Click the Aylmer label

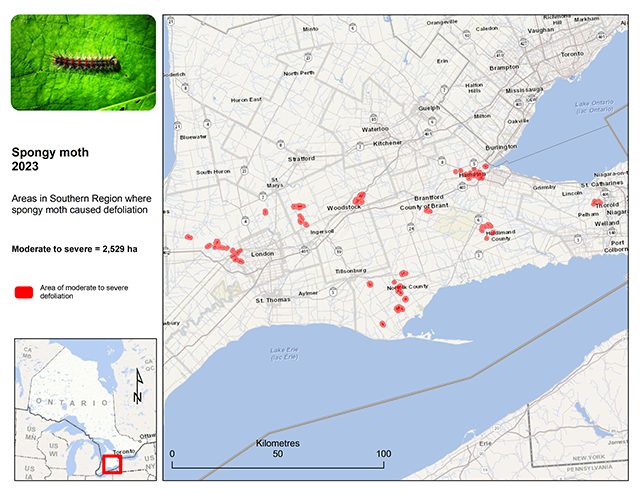(308, 293)
